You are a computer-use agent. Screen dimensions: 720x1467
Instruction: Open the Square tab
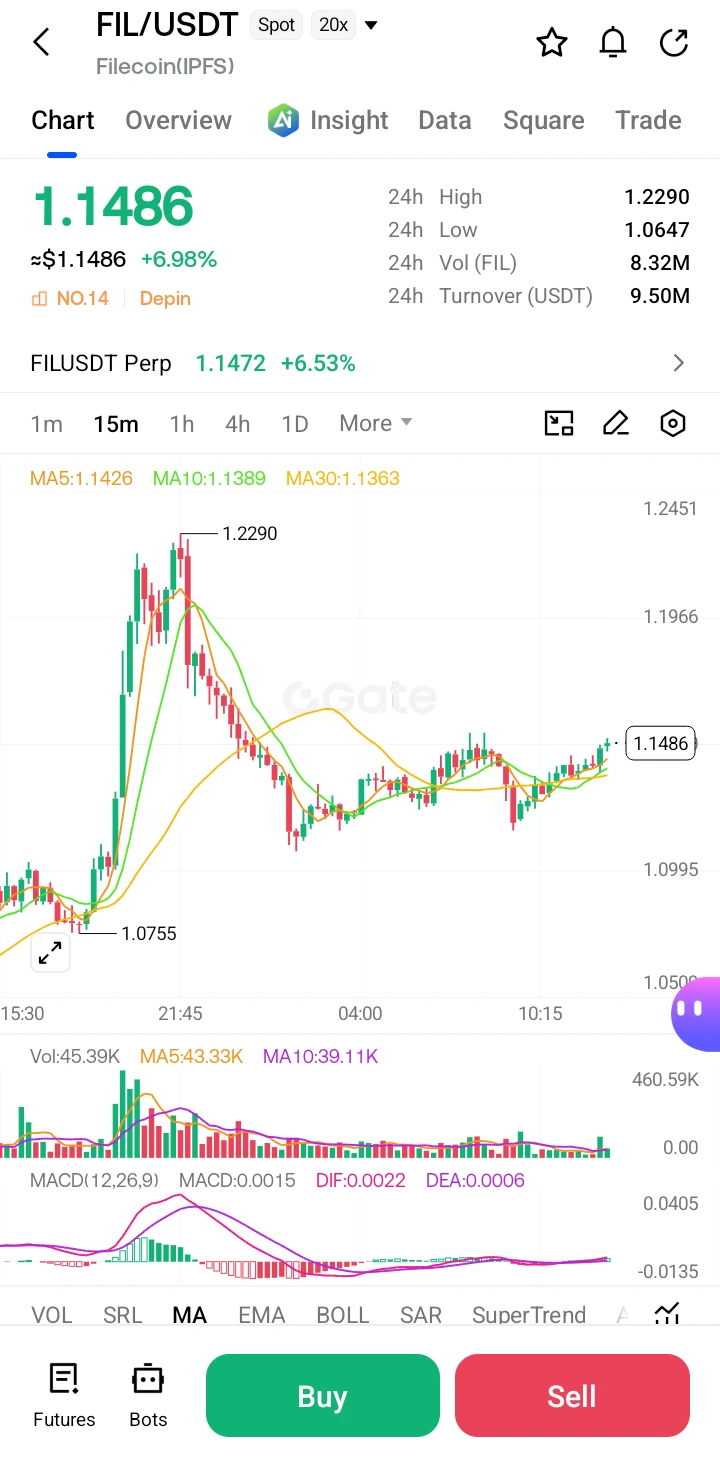click(x=544, y=121)
